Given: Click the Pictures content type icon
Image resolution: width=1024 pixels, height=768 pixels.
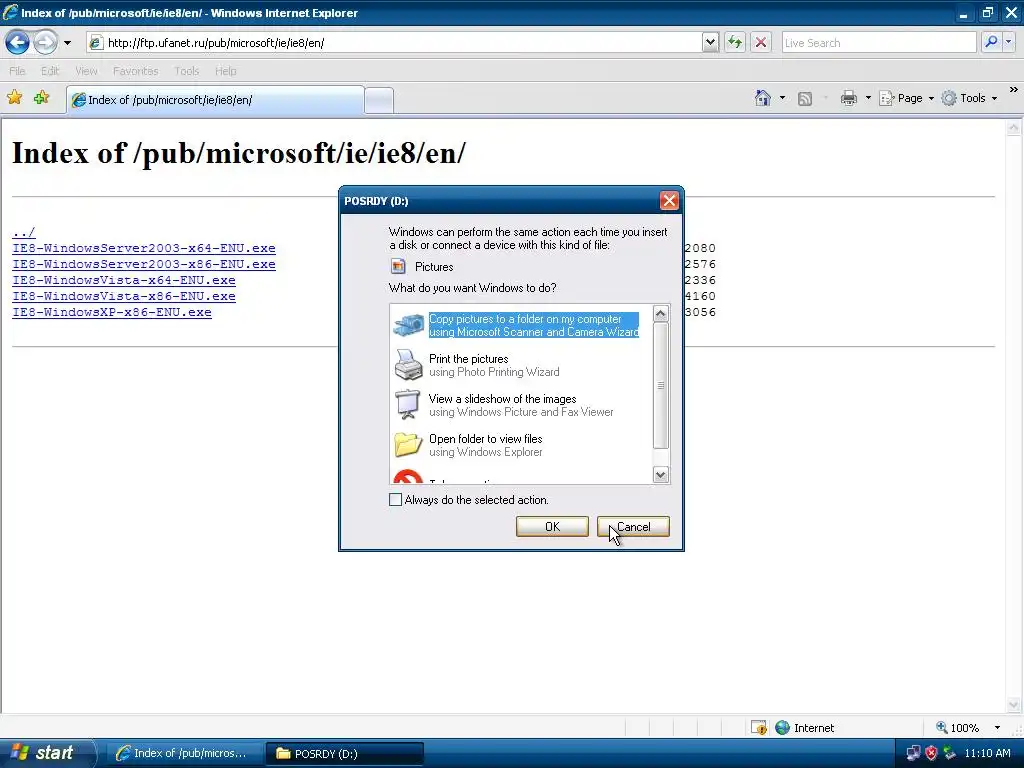Looking at the screenshot, I should (x=398, y=266).
